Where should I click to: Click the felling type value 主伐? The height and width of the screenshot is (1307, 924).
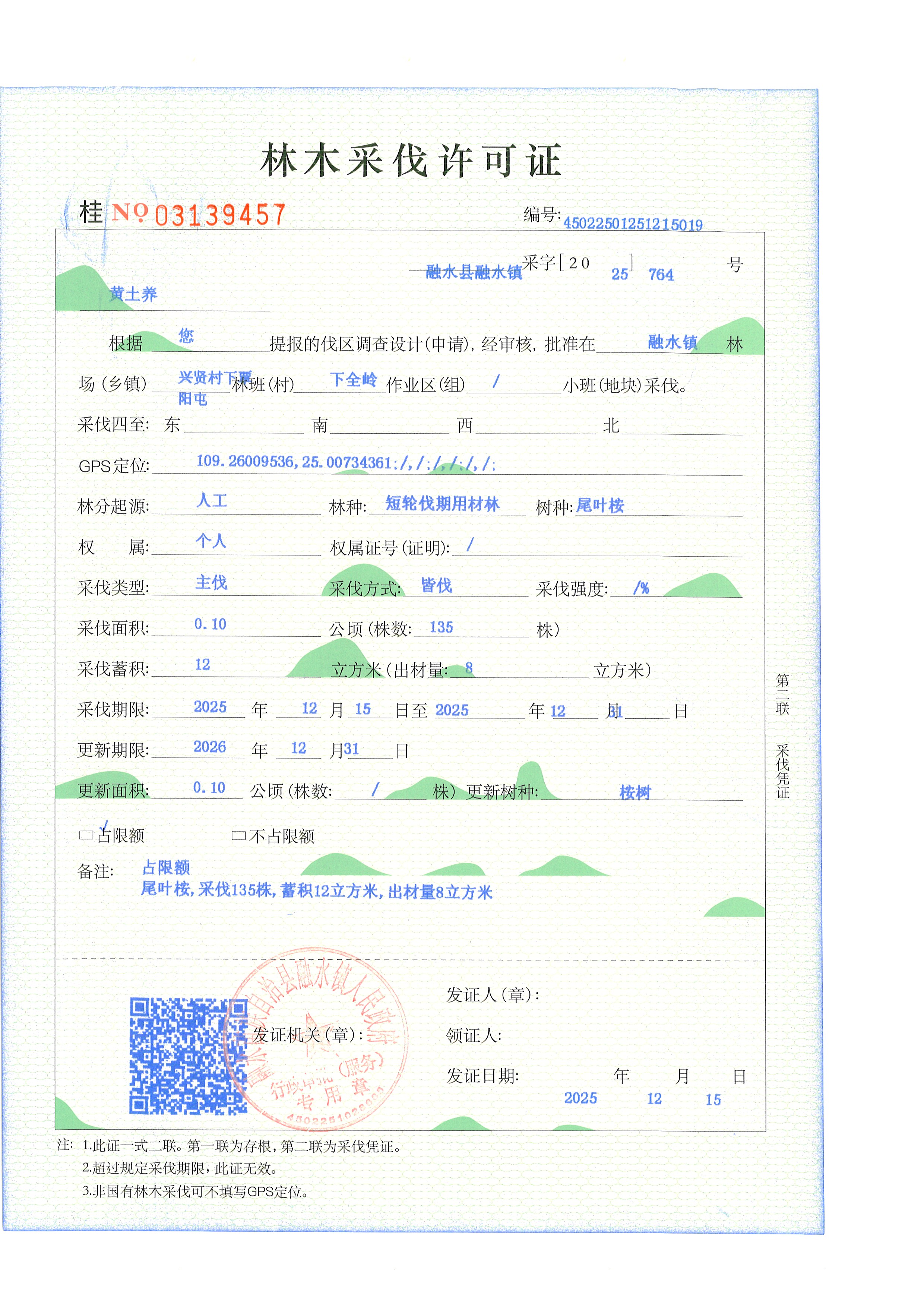click(211, 582)
